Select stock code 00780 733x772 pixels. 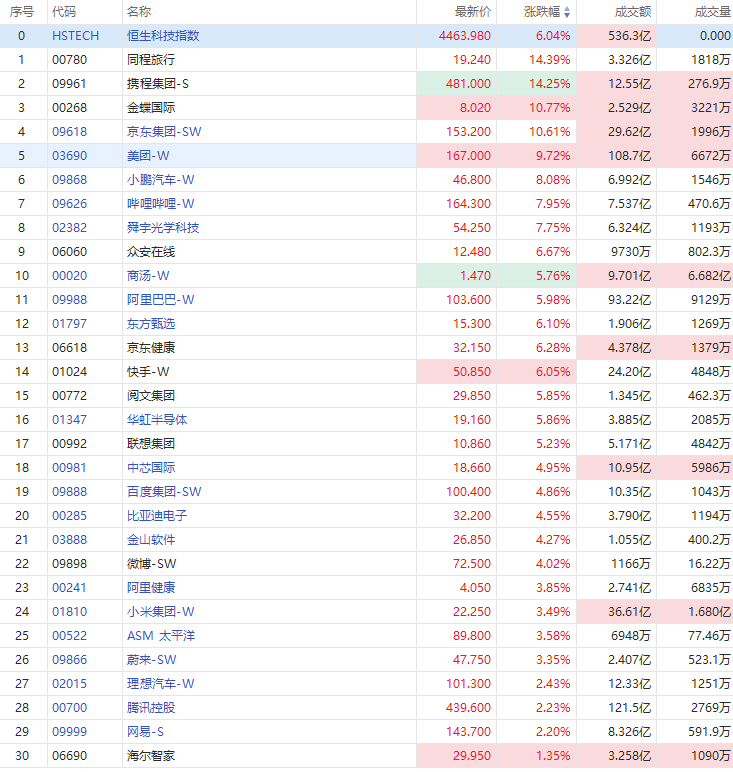(x=69, y=60)
